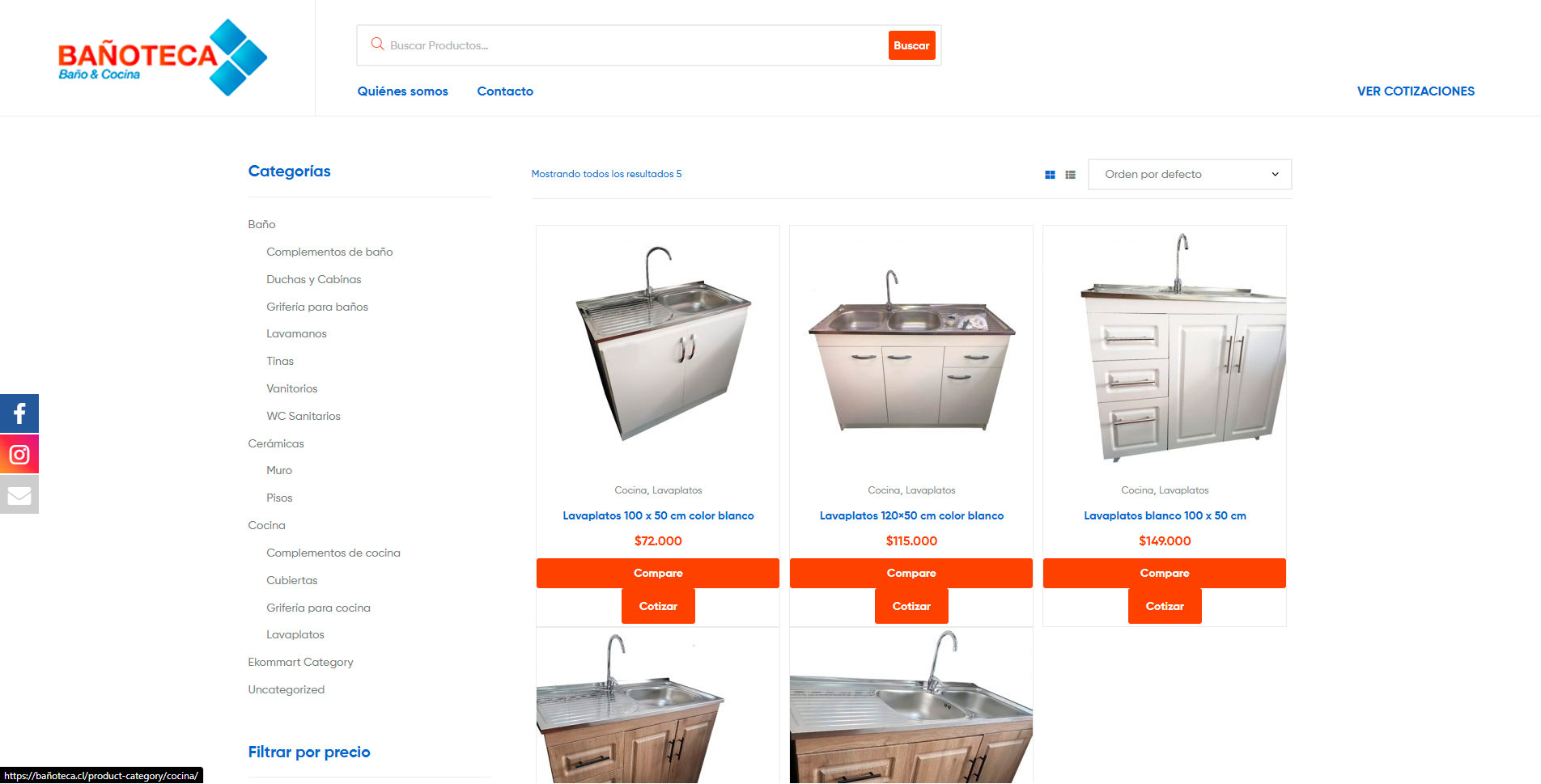Select the Lavaplatos category
This screenshot has height=784, width=1541.
pyautogui.click(x=295, y=634)
